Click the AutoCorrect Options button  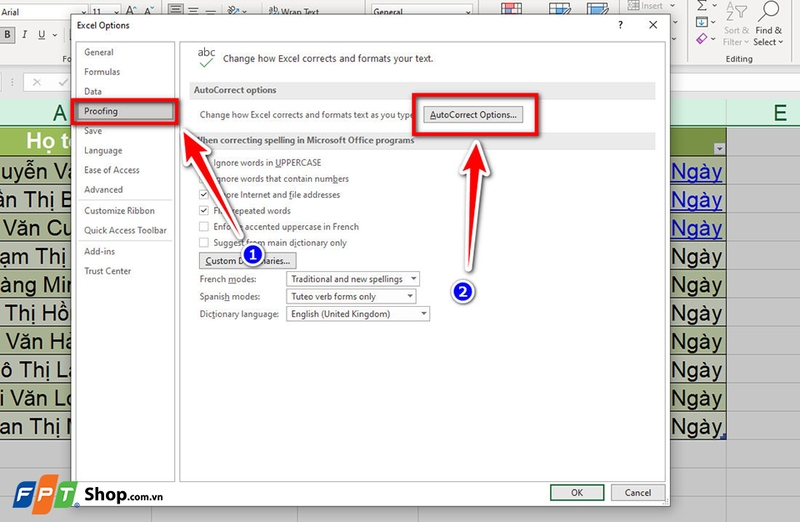pos(473,115)
